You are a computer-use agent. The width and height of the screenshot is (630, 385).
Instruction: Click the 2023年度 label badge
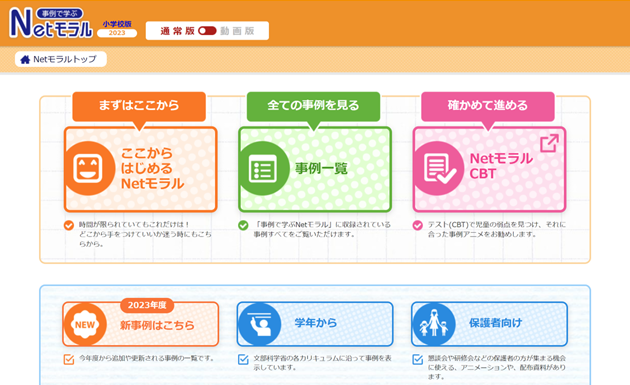[x=147, y=305]
